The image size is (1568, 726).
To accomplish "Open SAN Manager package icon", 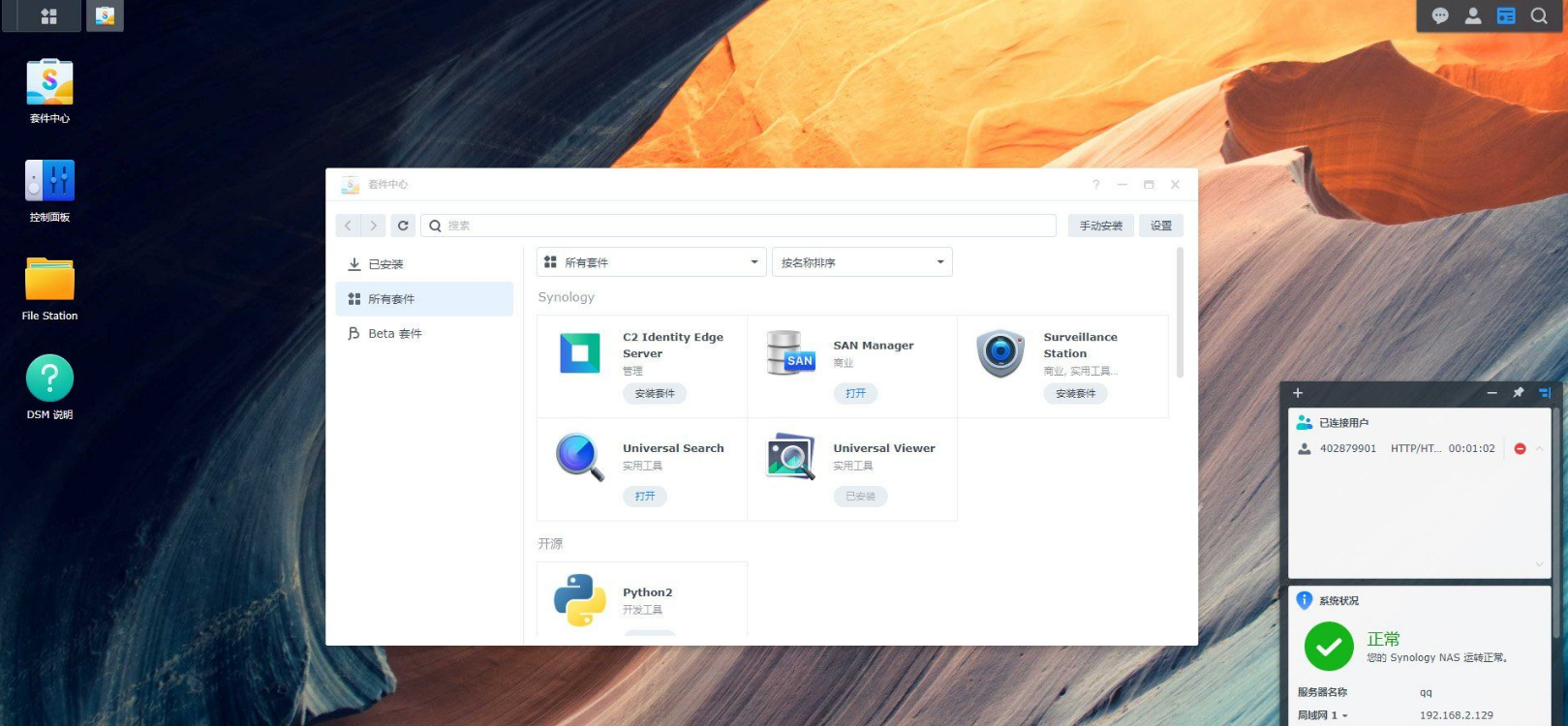I will pos(790,353).
